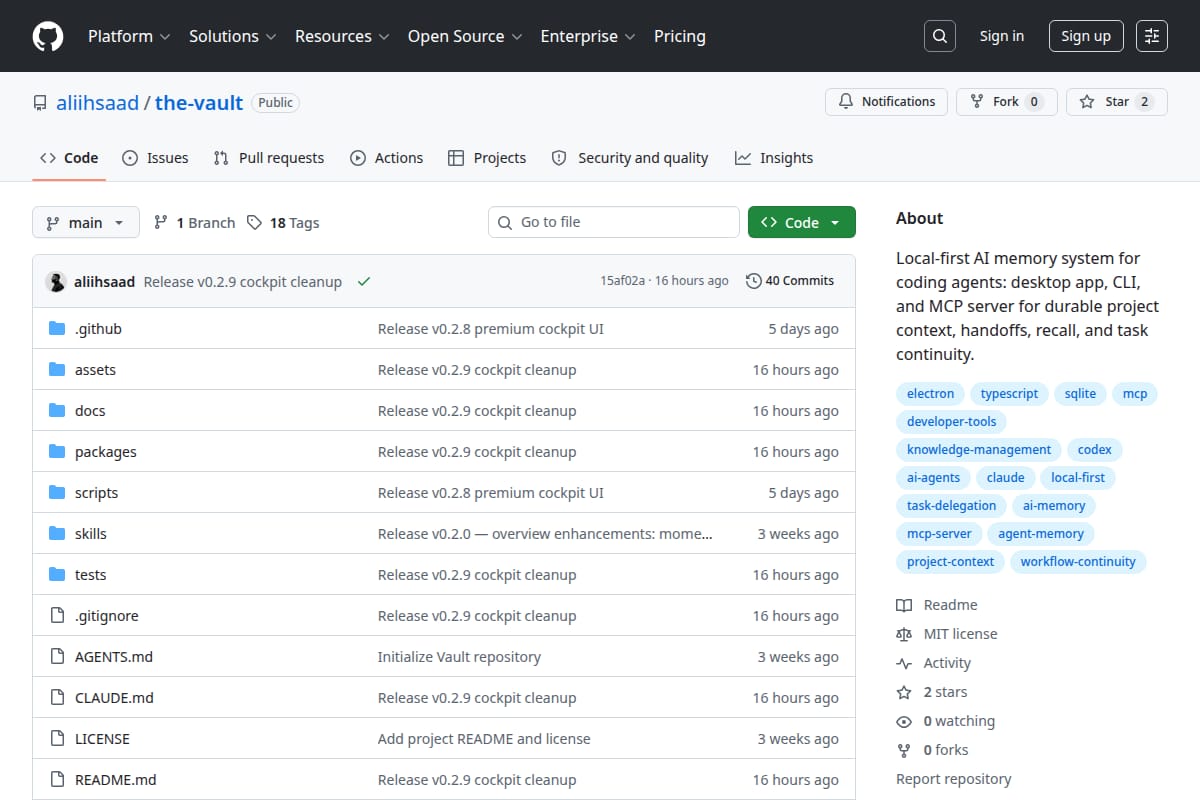The image size is (1200, 800).
Task: Open the aliihsaad owner link
Action: (97, 103)
